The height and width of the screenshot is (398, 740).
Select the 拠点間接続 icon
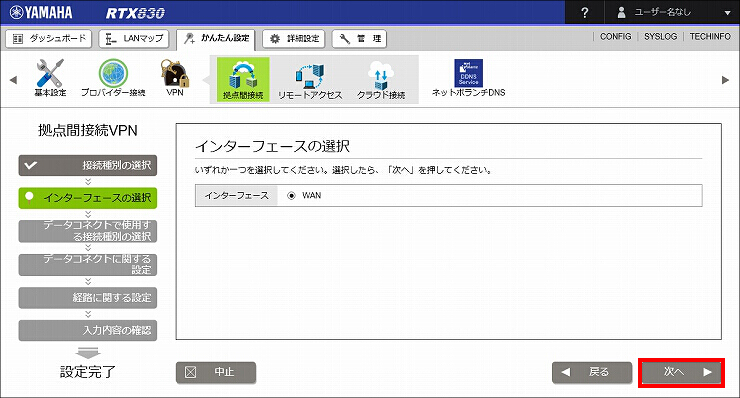[243, 79]
